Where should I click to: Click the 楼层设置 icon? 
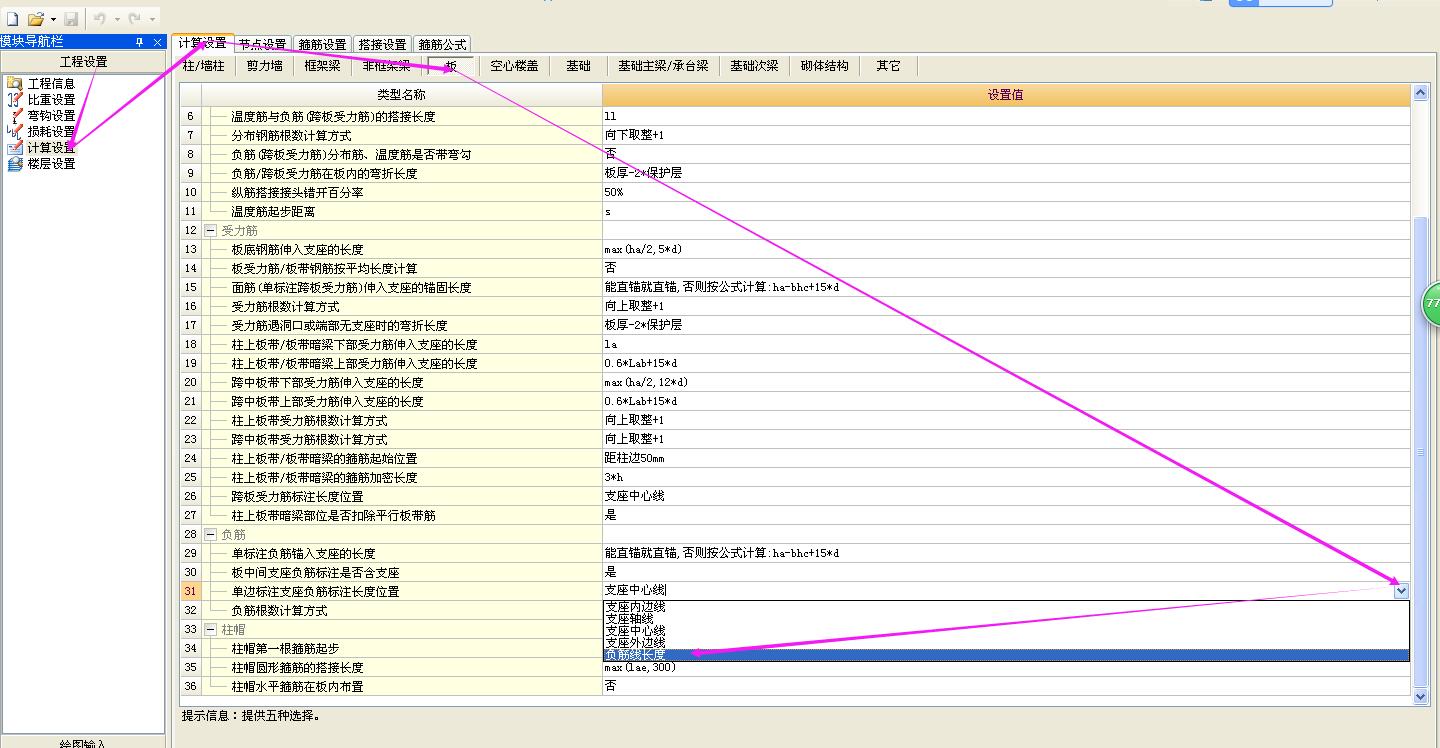(14, 163)
